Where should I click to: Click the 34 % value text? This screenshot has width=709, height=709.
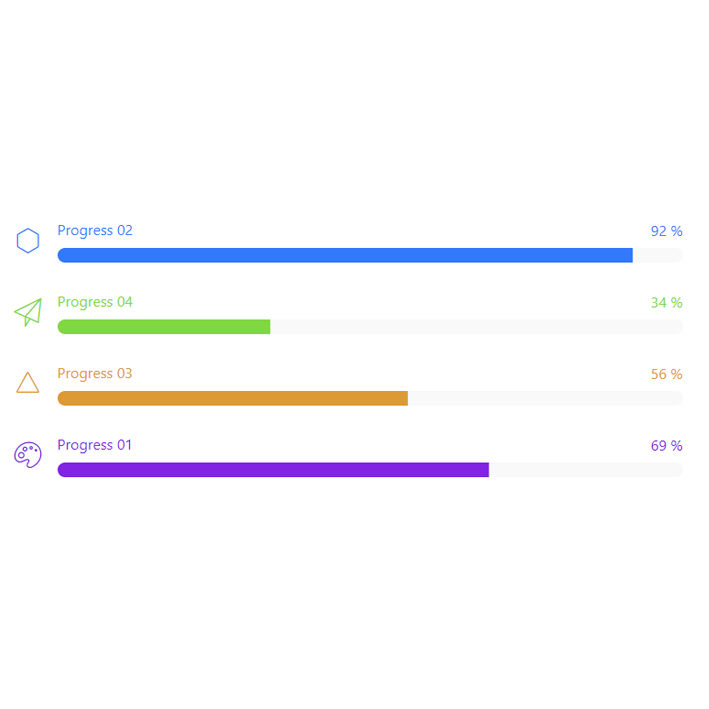tap(666, 303)
